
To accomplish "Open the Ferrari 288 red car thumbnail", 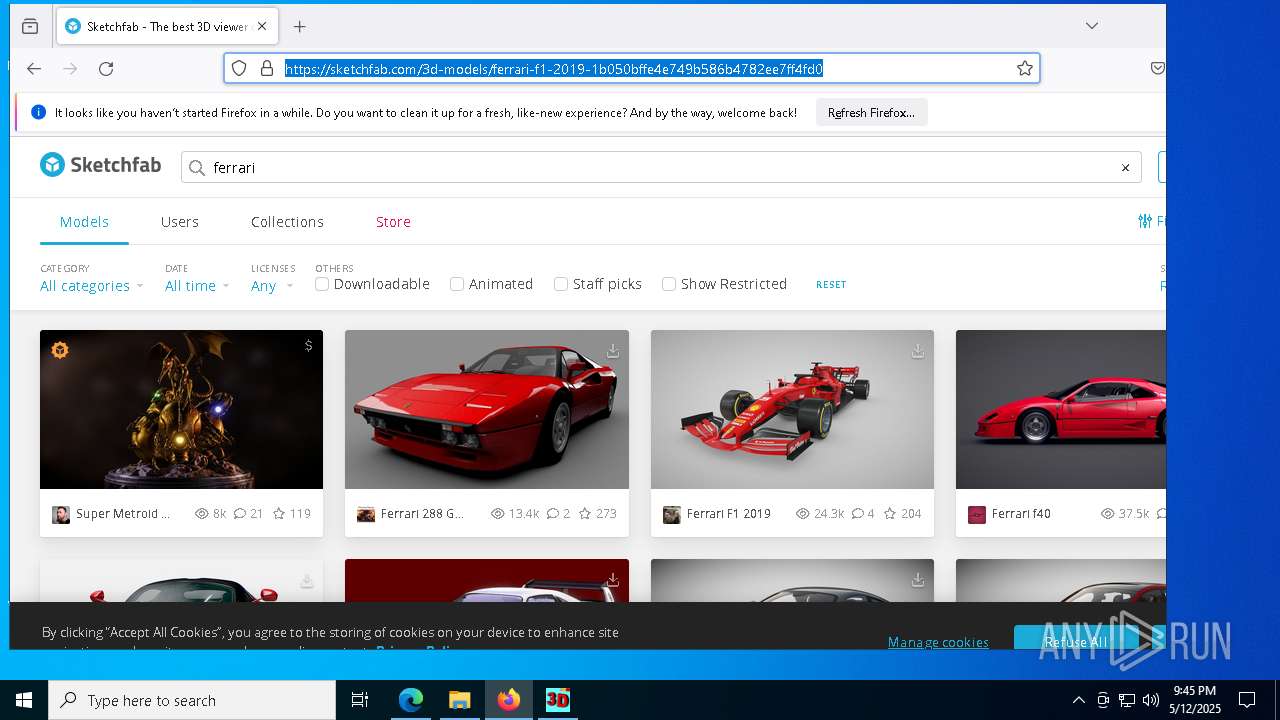I will (487, 409).
